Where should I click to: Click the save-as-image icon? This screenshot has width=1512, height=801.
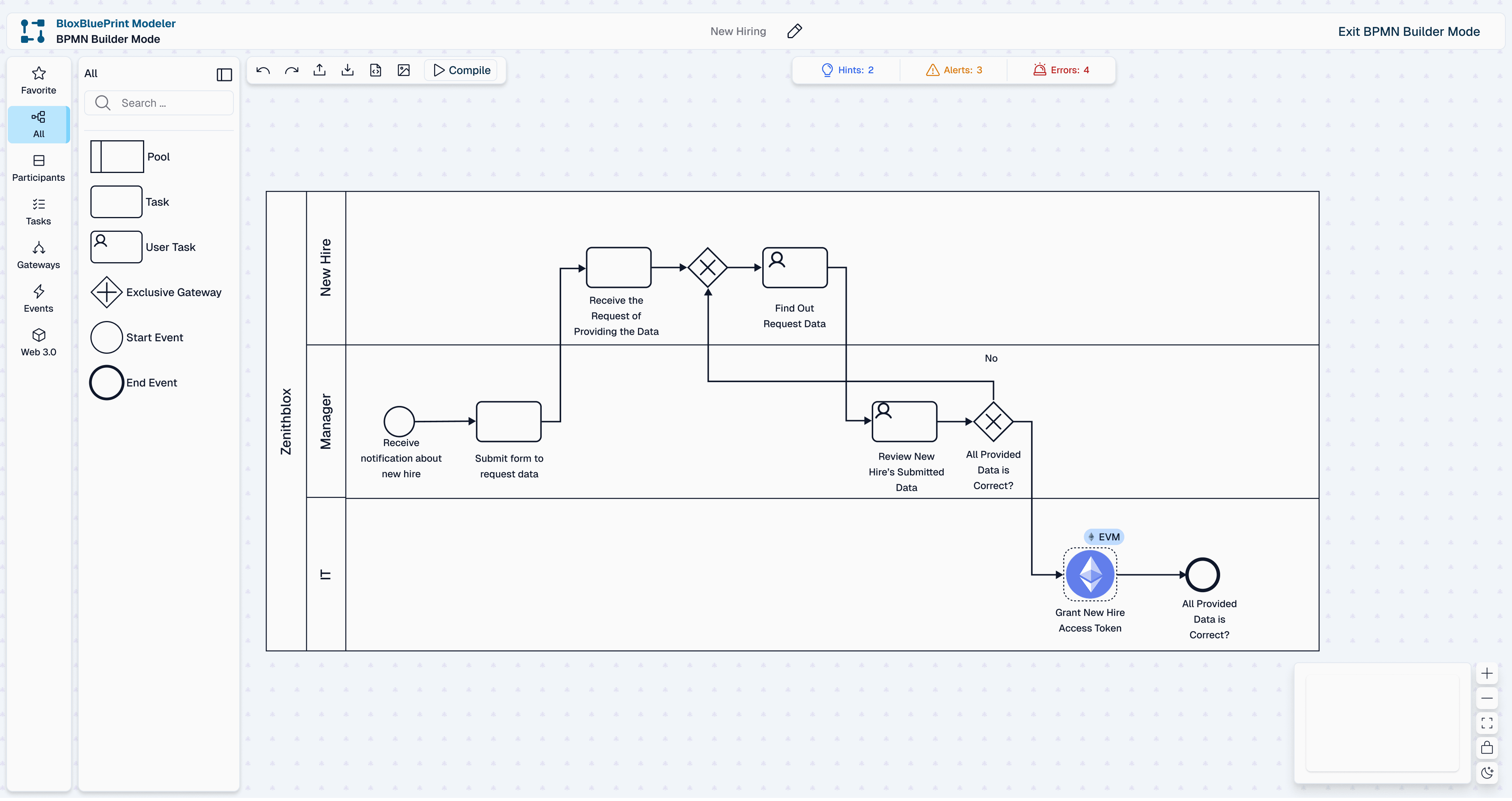(x=404, y=71)
